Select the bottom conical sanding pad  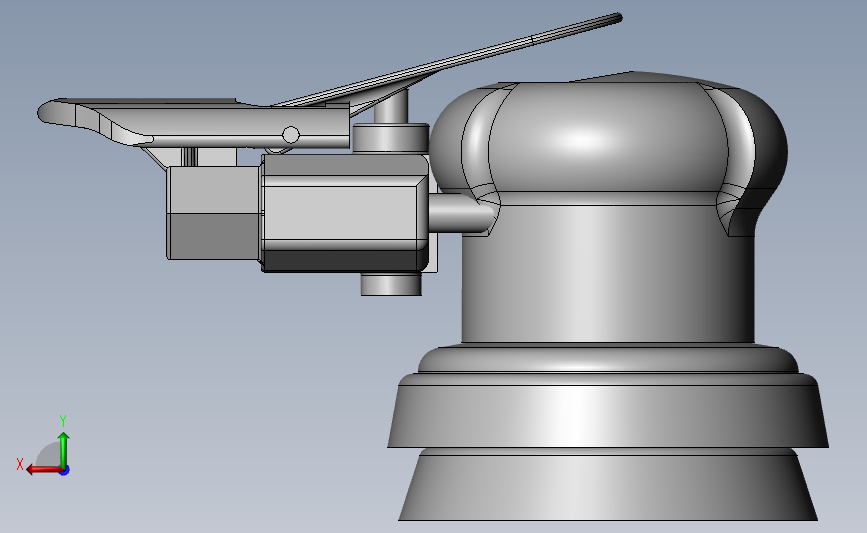coord(607,485)
